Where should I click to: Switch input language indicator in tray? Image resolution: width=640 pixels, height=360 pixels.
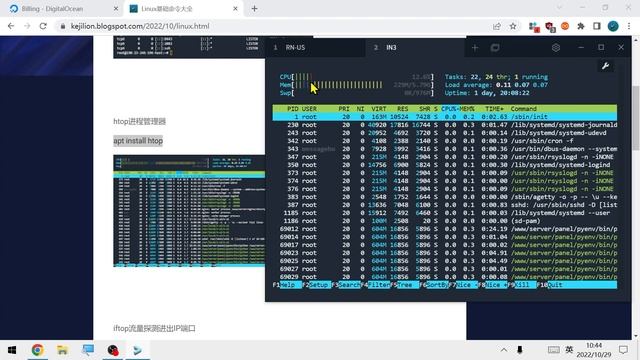(x=569, y=350)
